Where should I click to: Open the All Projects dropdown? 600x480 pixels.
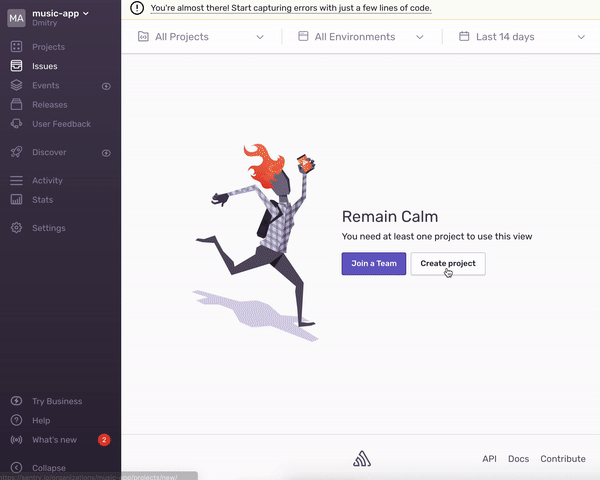click(201, 37)
